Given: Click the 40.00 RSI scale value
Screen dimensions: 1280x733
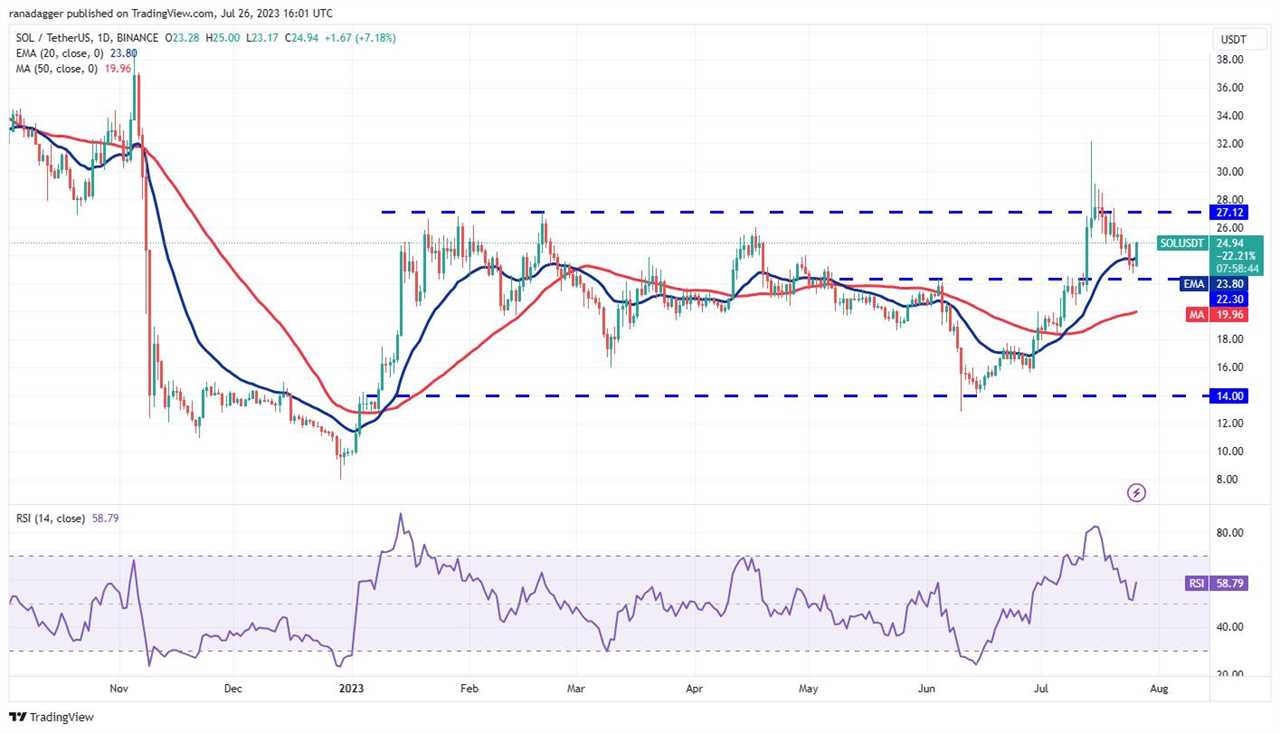Looking at the screenshot, I should point(1230,627).
